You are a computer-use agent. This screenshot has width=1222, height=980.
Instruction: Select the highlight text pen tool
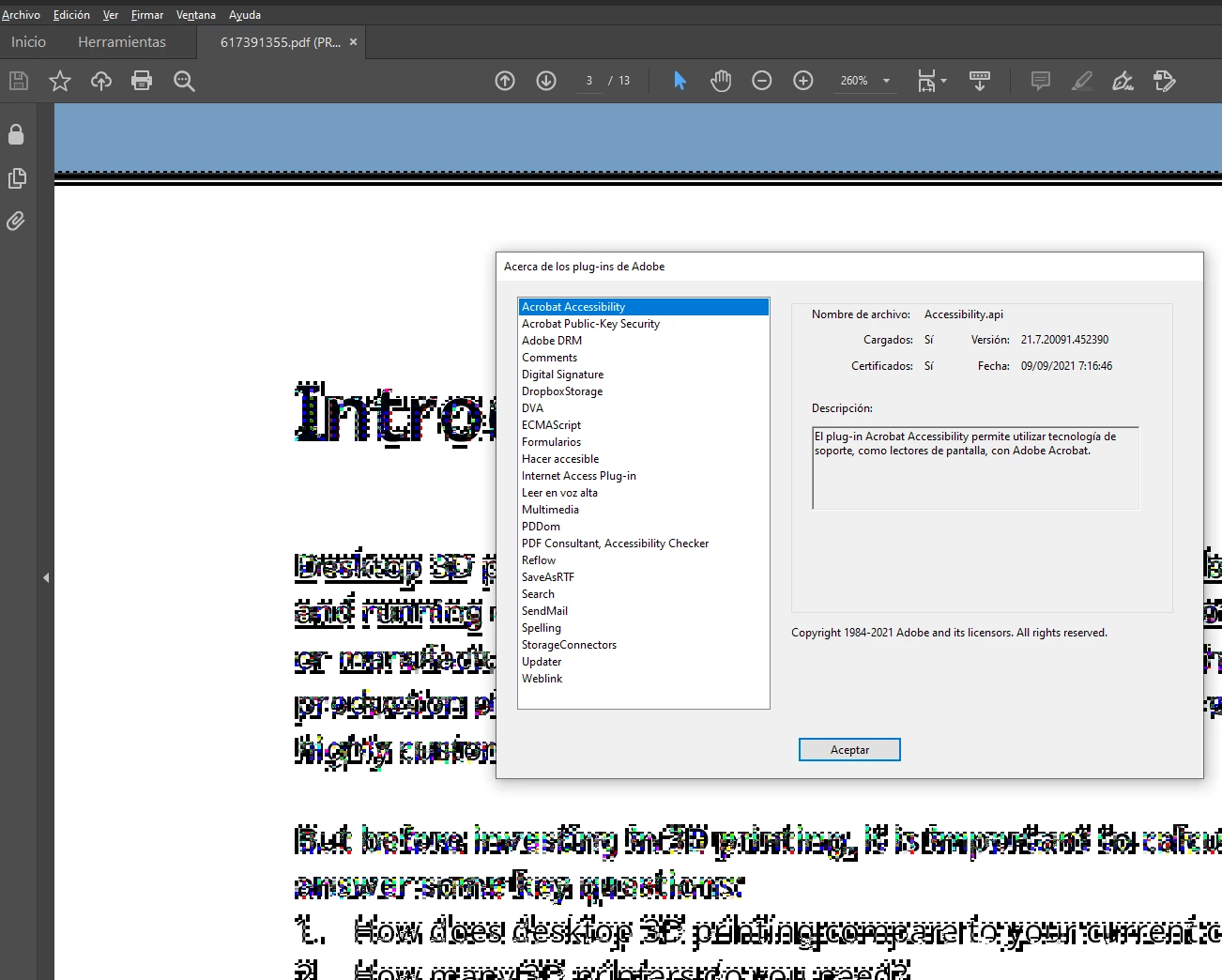1082,81
